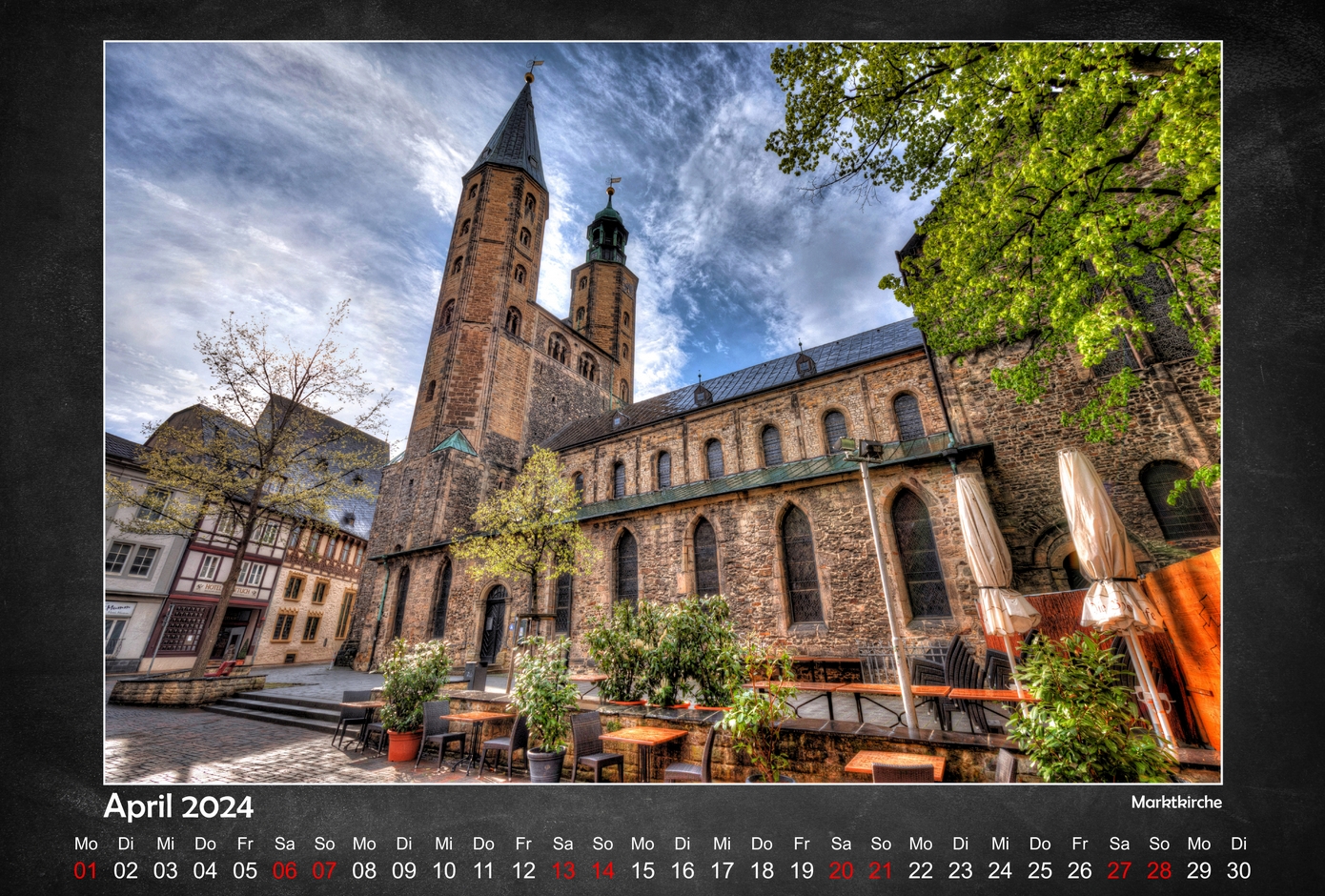Screen dimensions: 1325x896
Task: Click the Marktkirche church photo
Action: (x=662, y=412)
